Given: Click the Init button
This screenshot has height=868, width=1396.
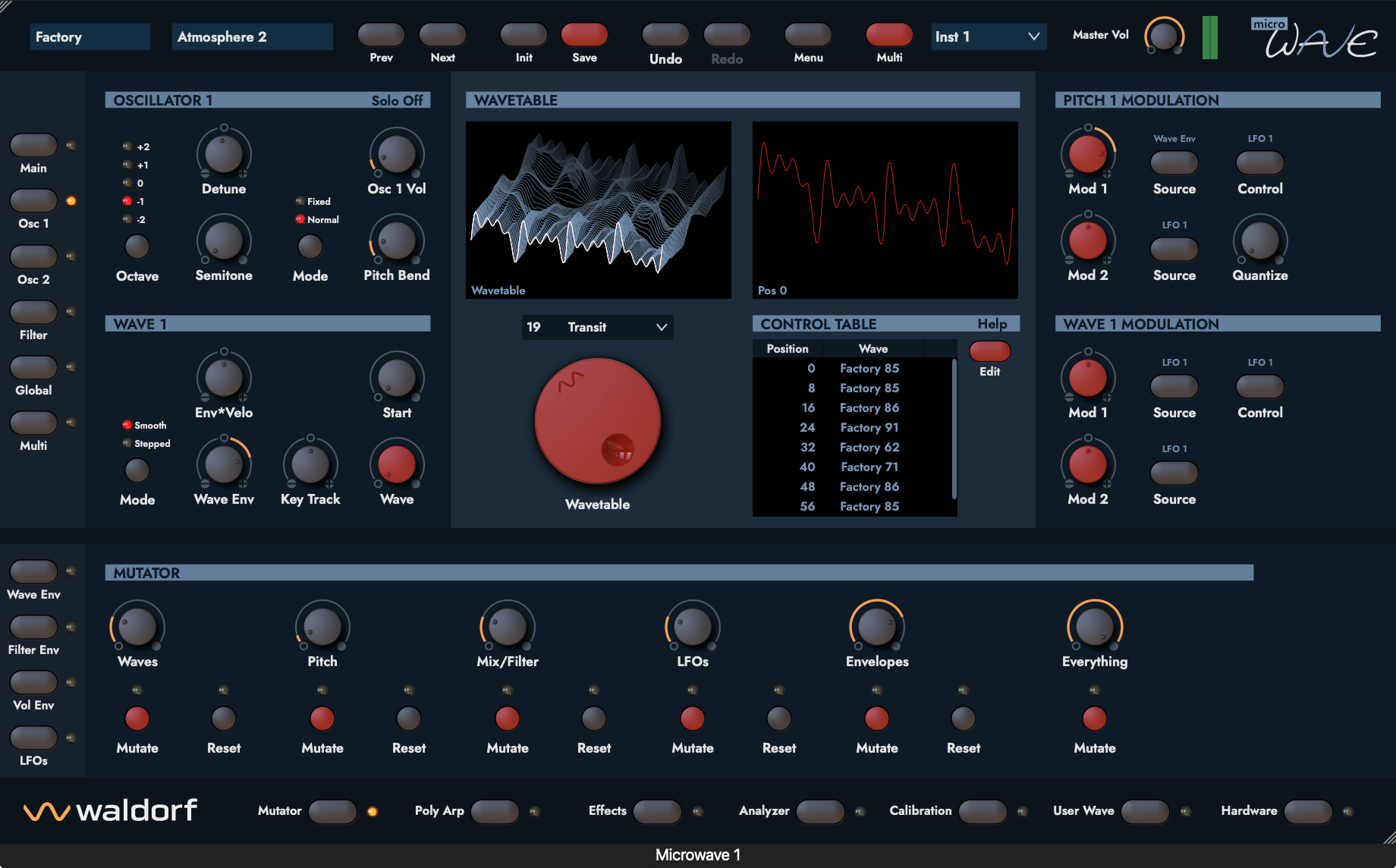Looking at the screenshot, I should (523, 34).
